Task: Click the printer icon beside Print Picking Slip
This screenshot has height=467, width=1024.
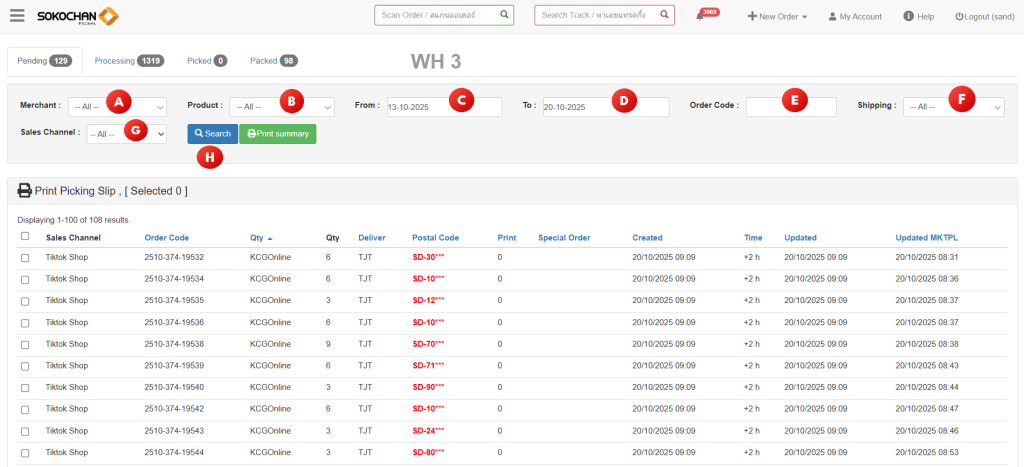Action: coord(25,190)
